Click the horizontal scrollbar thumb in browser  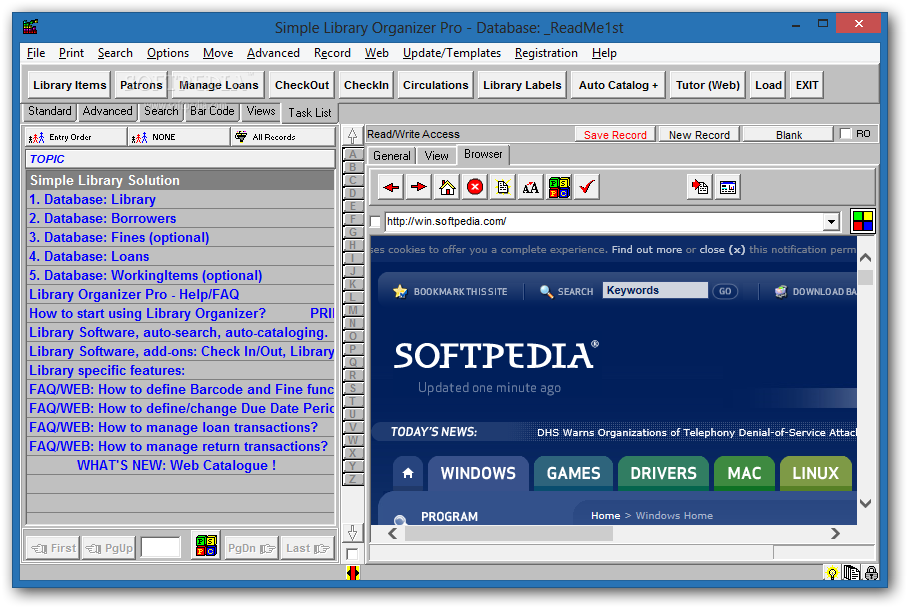pos(508,533)
